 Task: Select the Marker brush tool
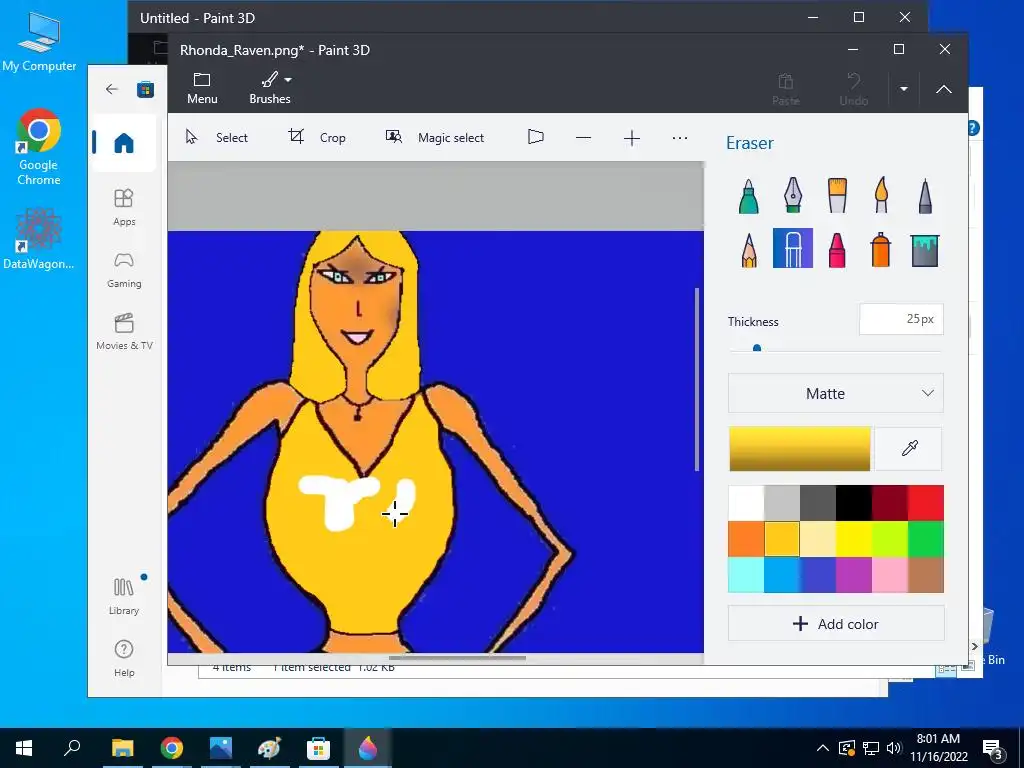click(748, 195)
